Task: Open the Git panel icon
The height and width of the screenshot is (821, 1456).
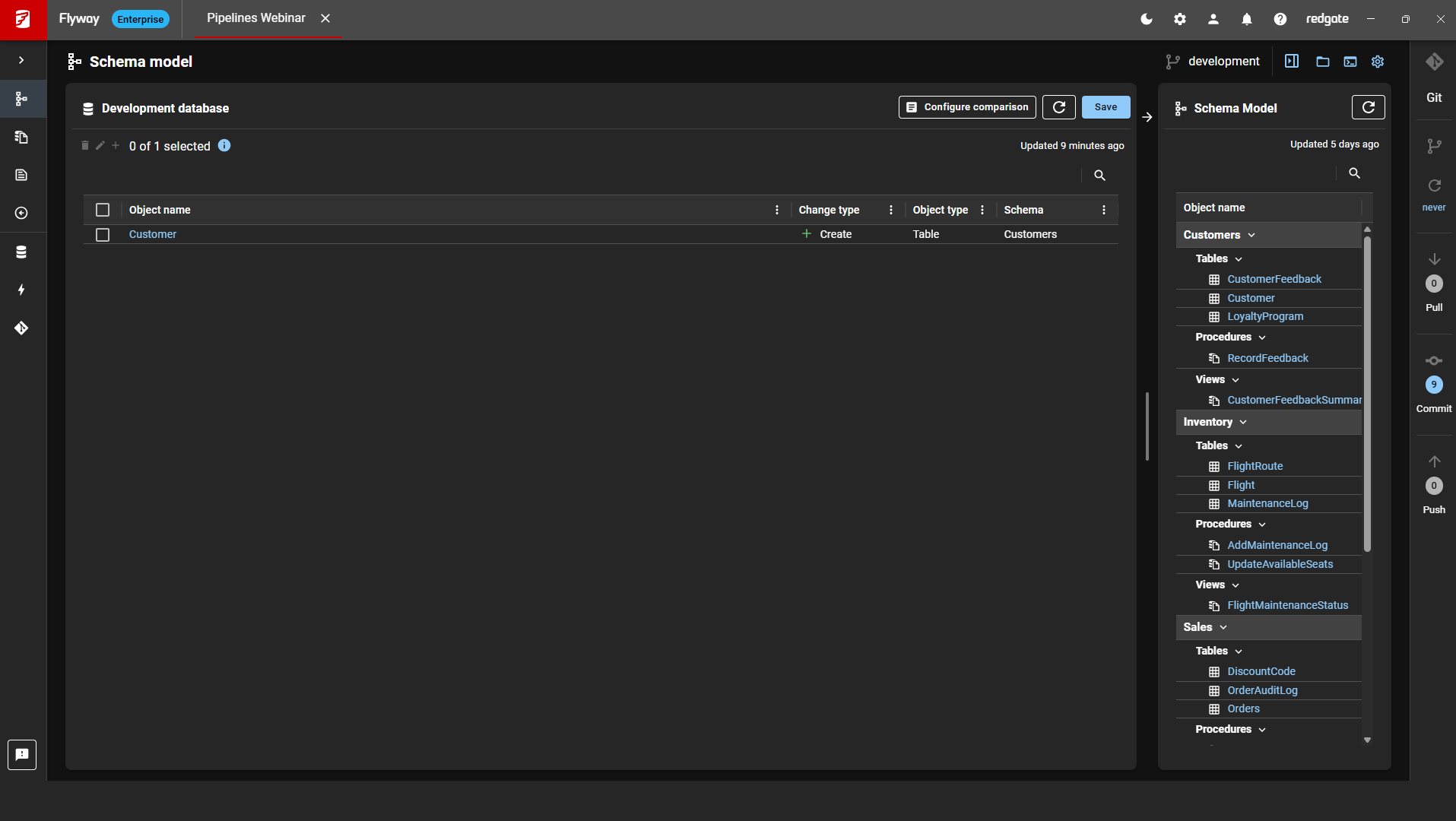Action: [x=1434, y=62]
